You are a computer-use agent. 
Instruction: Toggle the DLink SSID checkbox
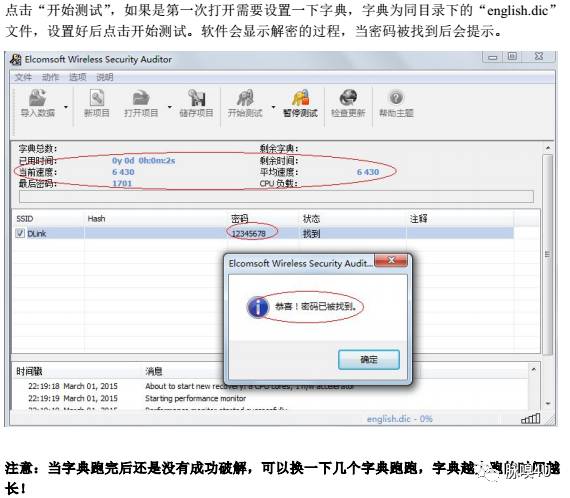[x=20, y=233]
